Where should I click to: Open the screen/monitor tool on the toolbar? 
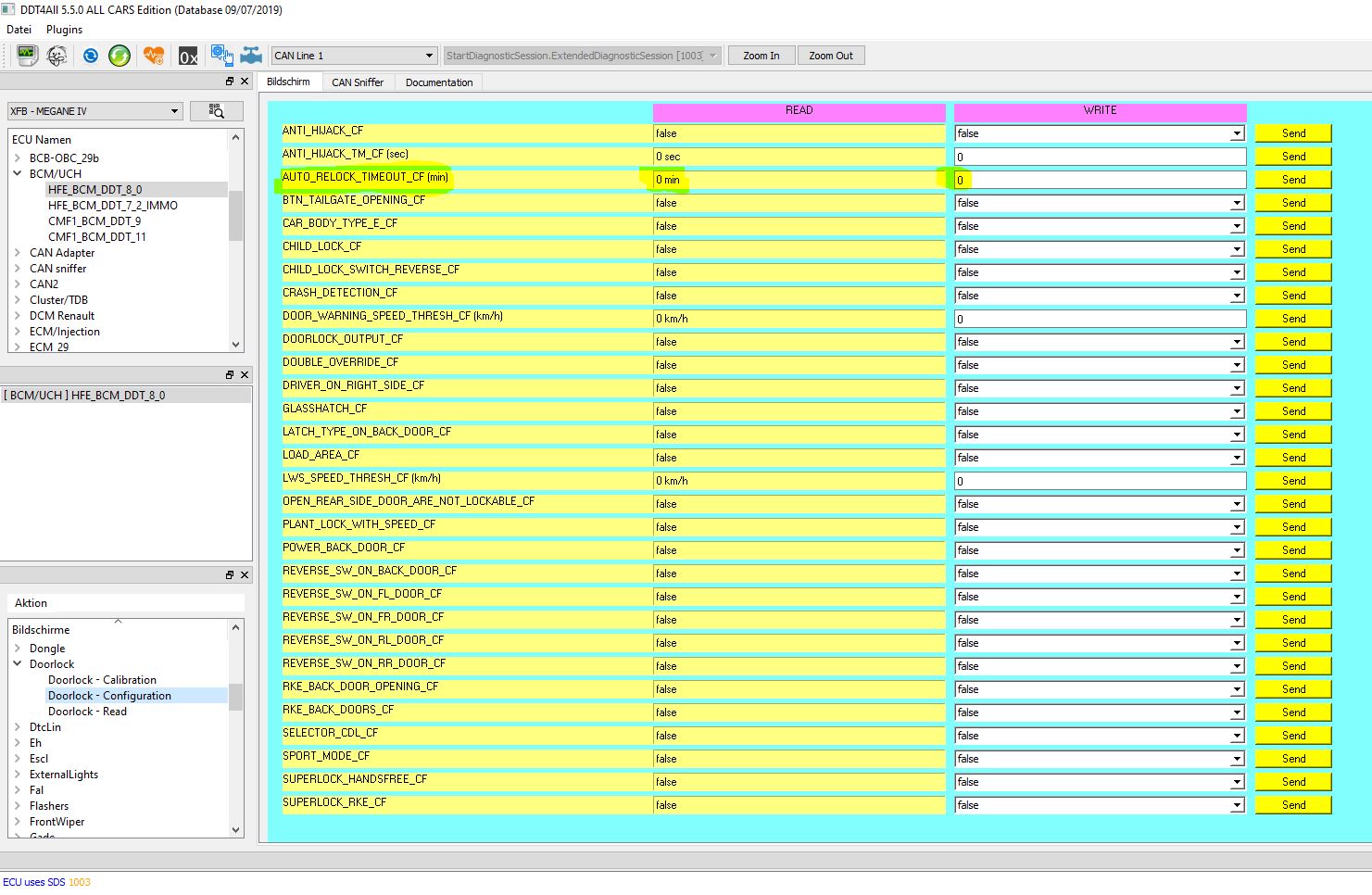pos(27,56)
